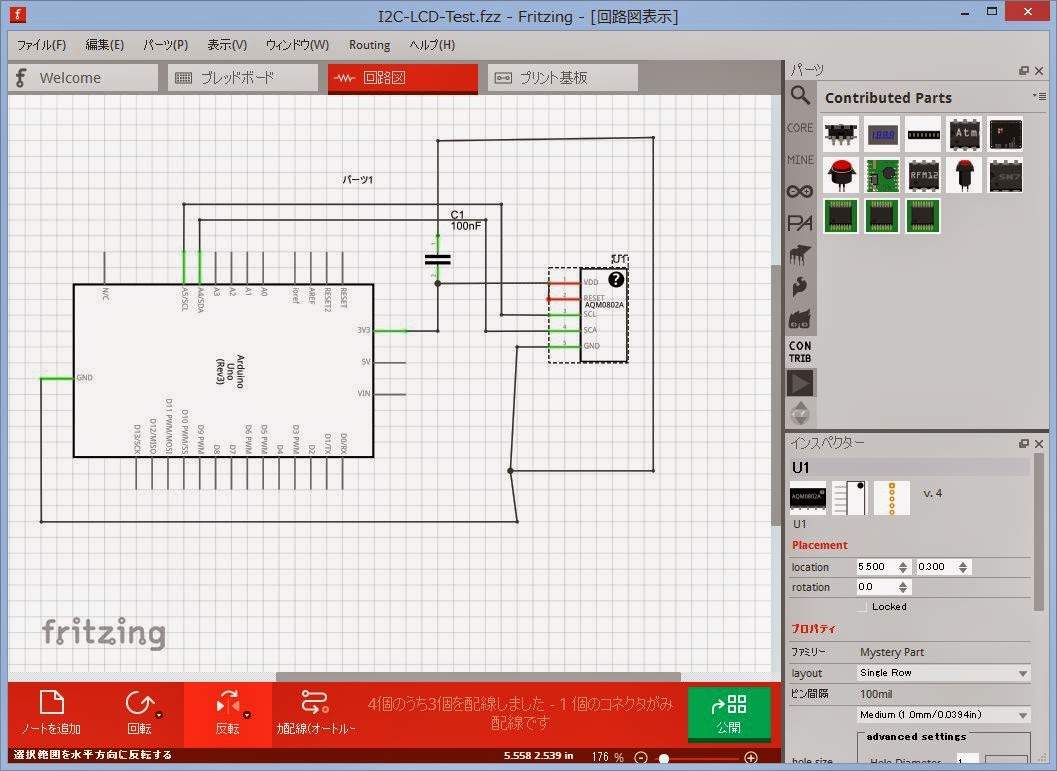1057x771 pixels.
Task: Select the CORE parts bin
Action: pyautogui.click(x=800, y=127)
